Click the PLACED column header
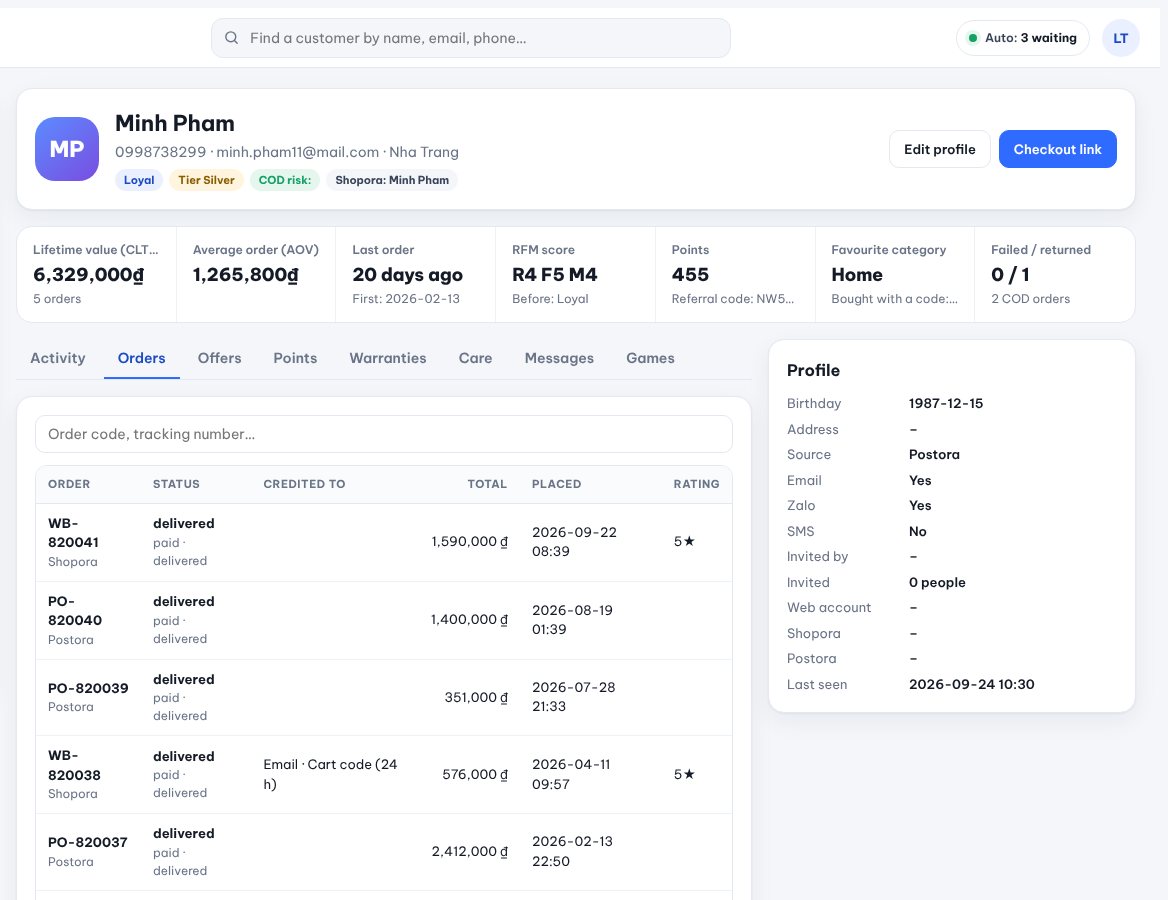1168x900 pixels. (x=556, y=484)
